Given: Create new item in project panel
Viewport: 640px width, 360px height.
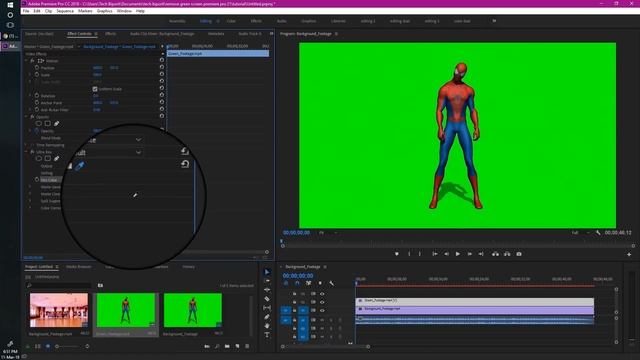Looking at the screenshot, I should [x=237, y=346].
